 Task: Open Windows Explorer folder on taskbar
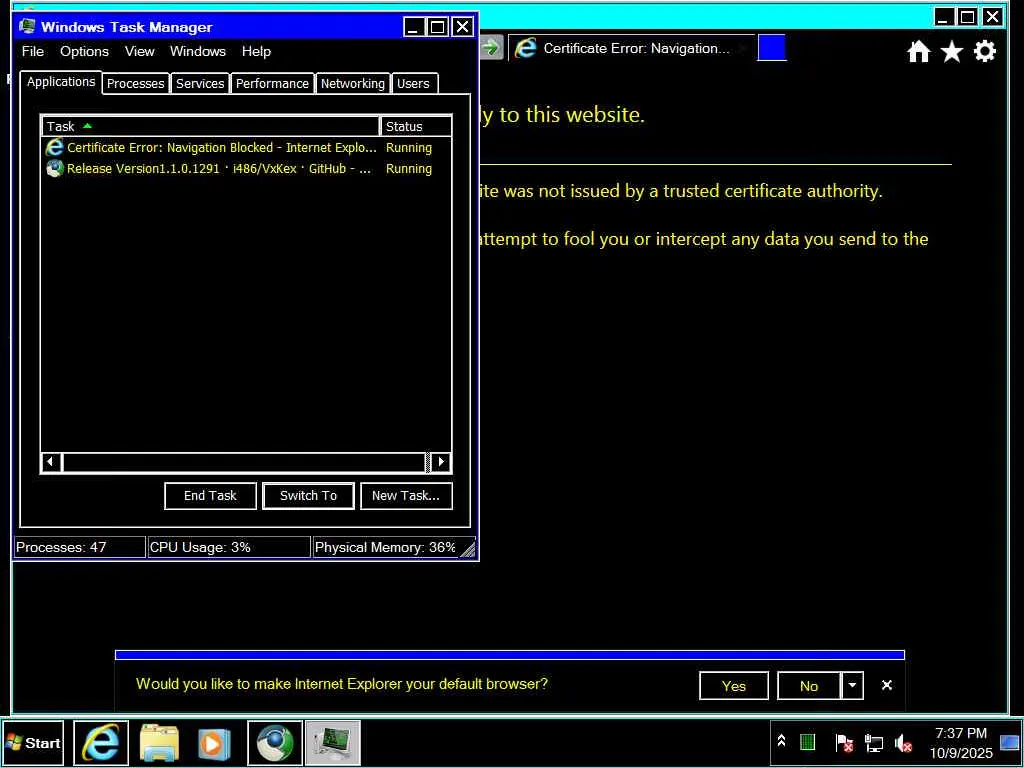coord(159,743)
